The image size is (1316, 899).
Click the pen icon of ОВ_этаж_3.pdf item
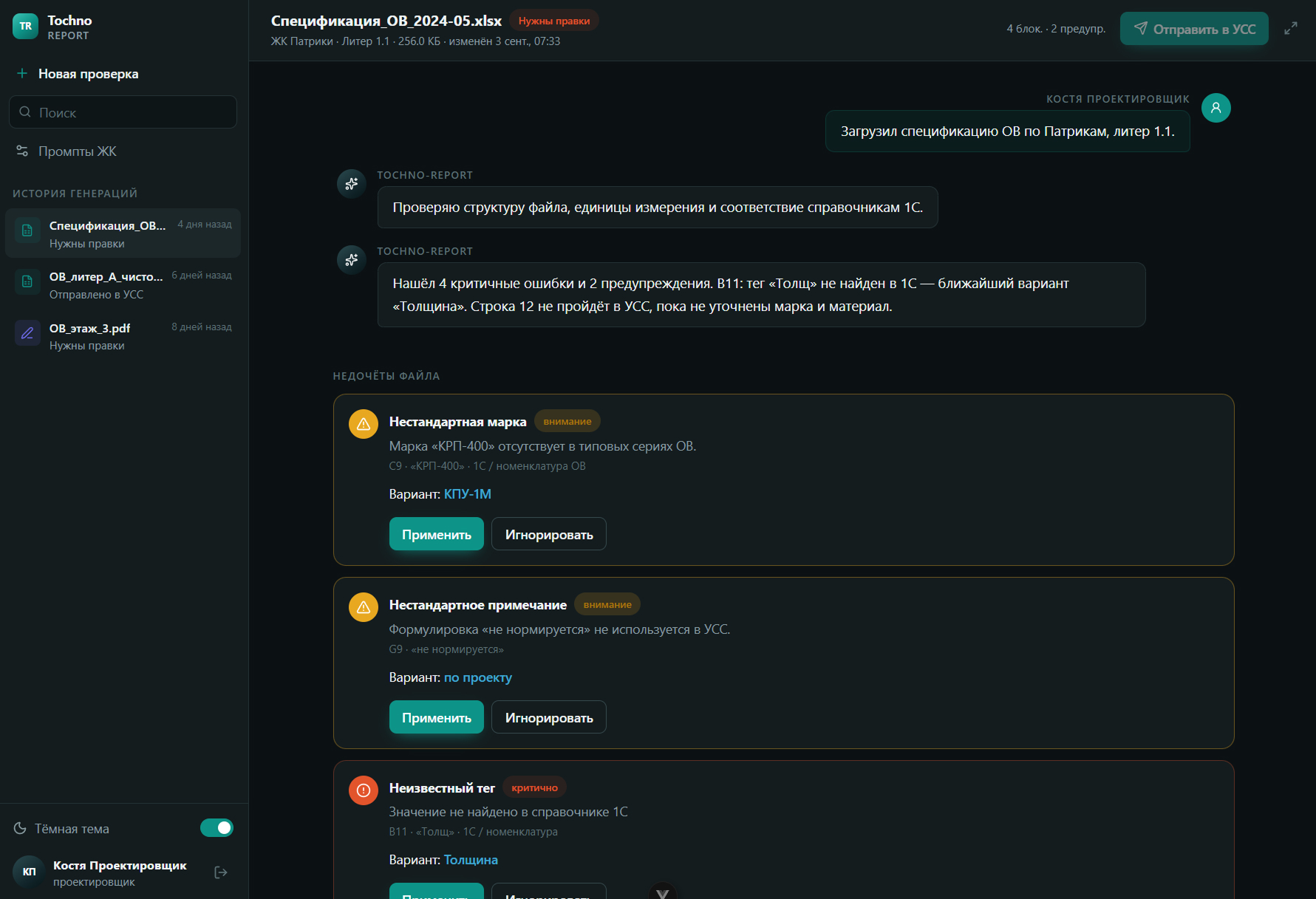click(x=27, y=333)
